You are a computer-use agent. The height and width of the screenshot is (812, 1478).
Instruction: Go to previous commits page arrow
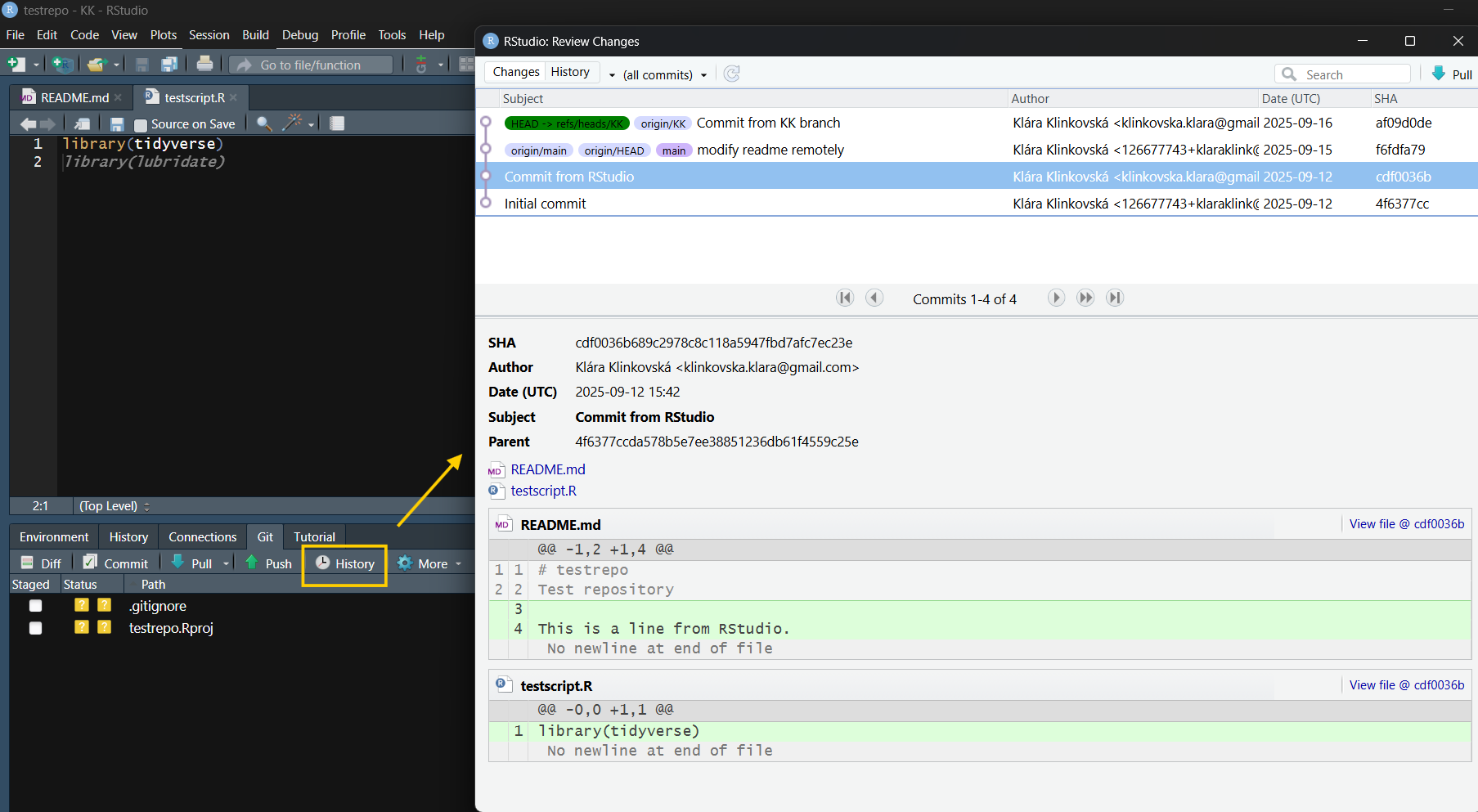click(x=874, y=298)
